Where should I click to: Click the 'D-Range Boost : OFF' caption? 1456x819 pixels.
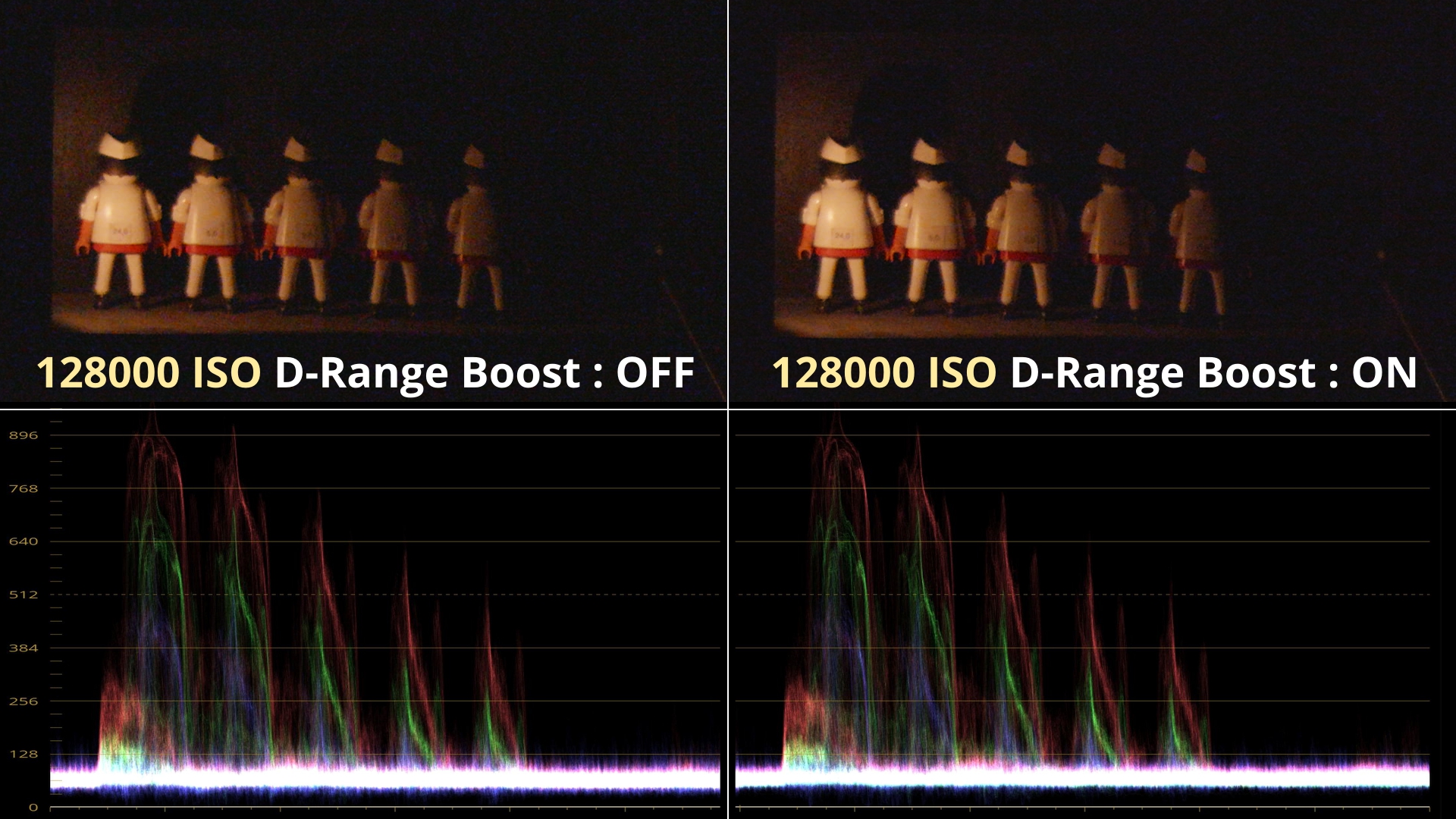[484, 373]
